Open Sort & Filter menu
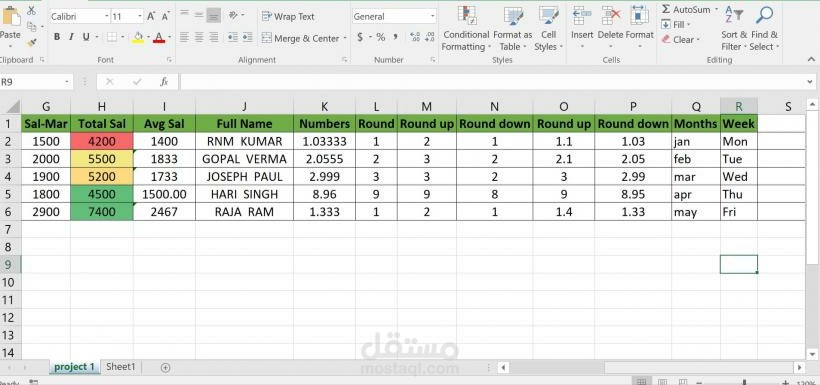820x385 pixels. [x=734, y=28]
